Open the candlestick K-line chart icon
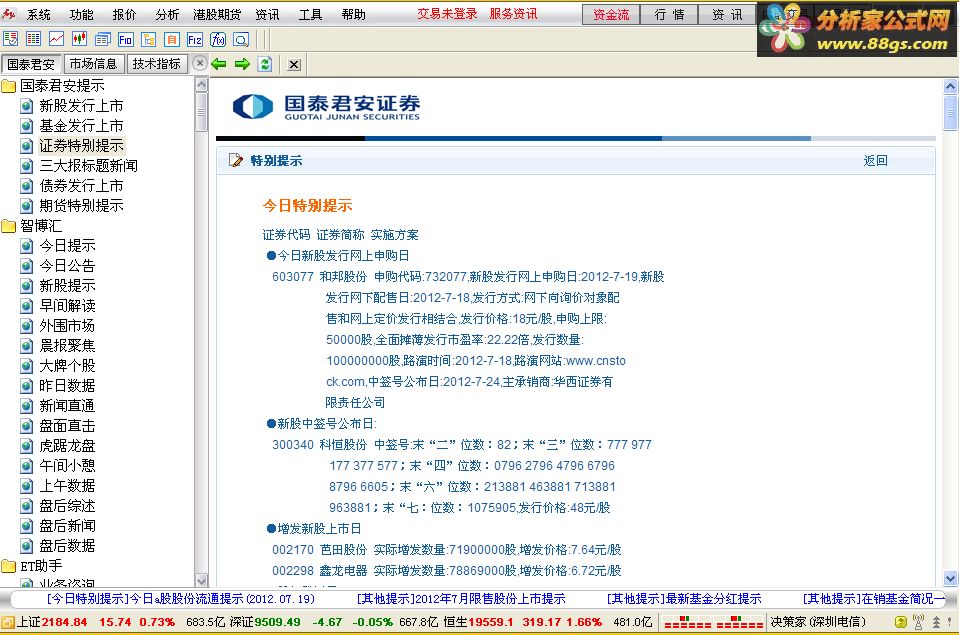The width and height of the screenshot is (959, 635). click(x=80, y=39)
